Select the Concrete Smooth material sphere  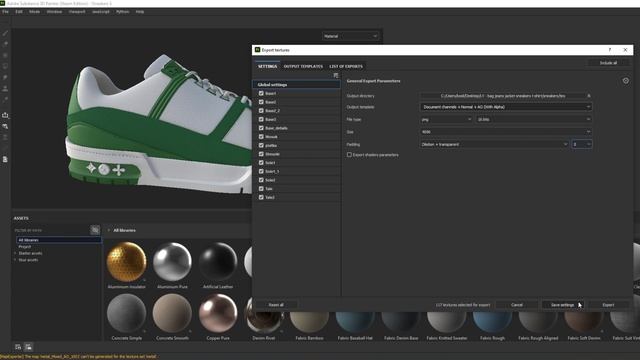[x=172, y=313]
